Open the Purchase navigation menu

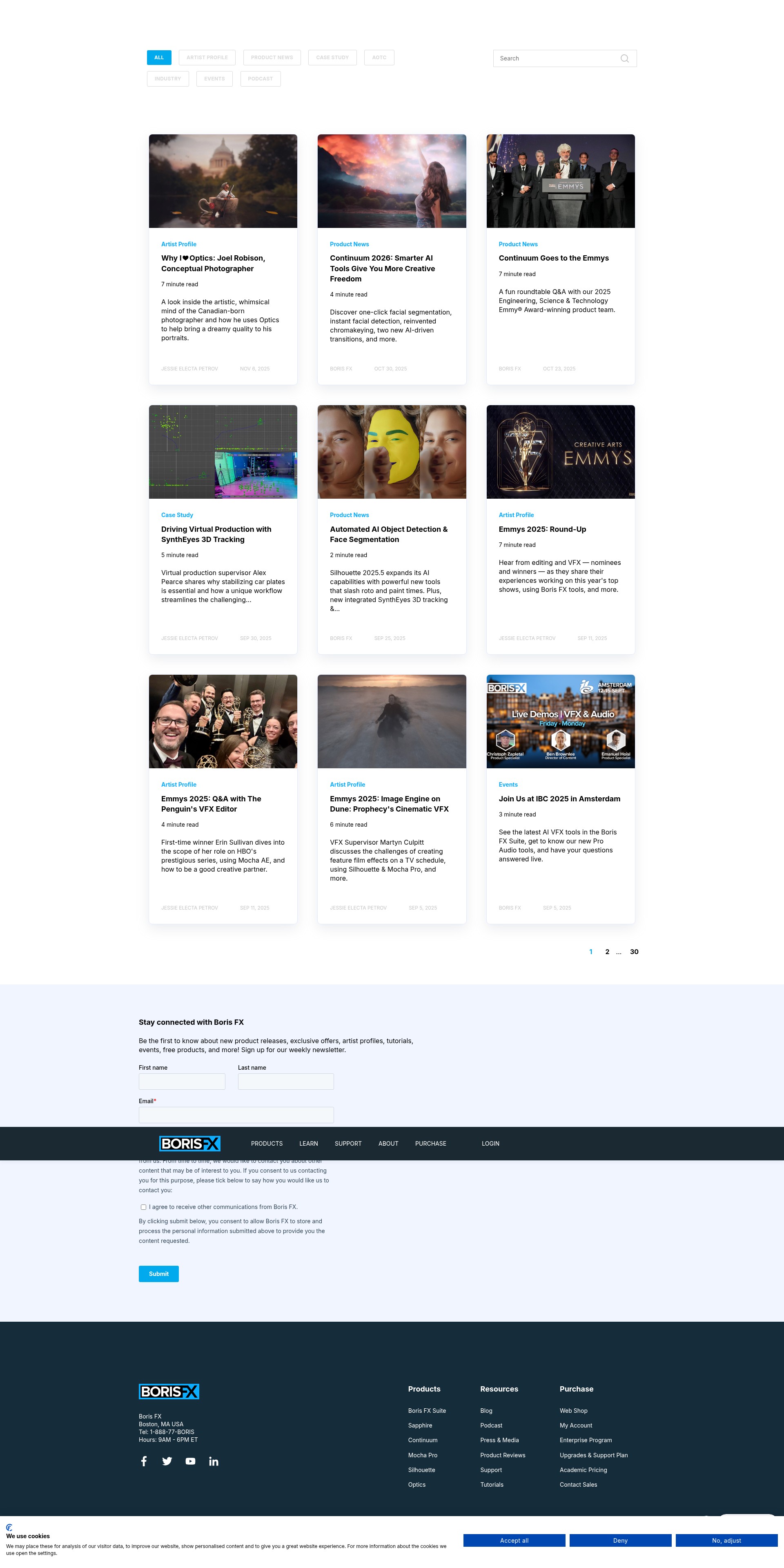click(430, 1144)
